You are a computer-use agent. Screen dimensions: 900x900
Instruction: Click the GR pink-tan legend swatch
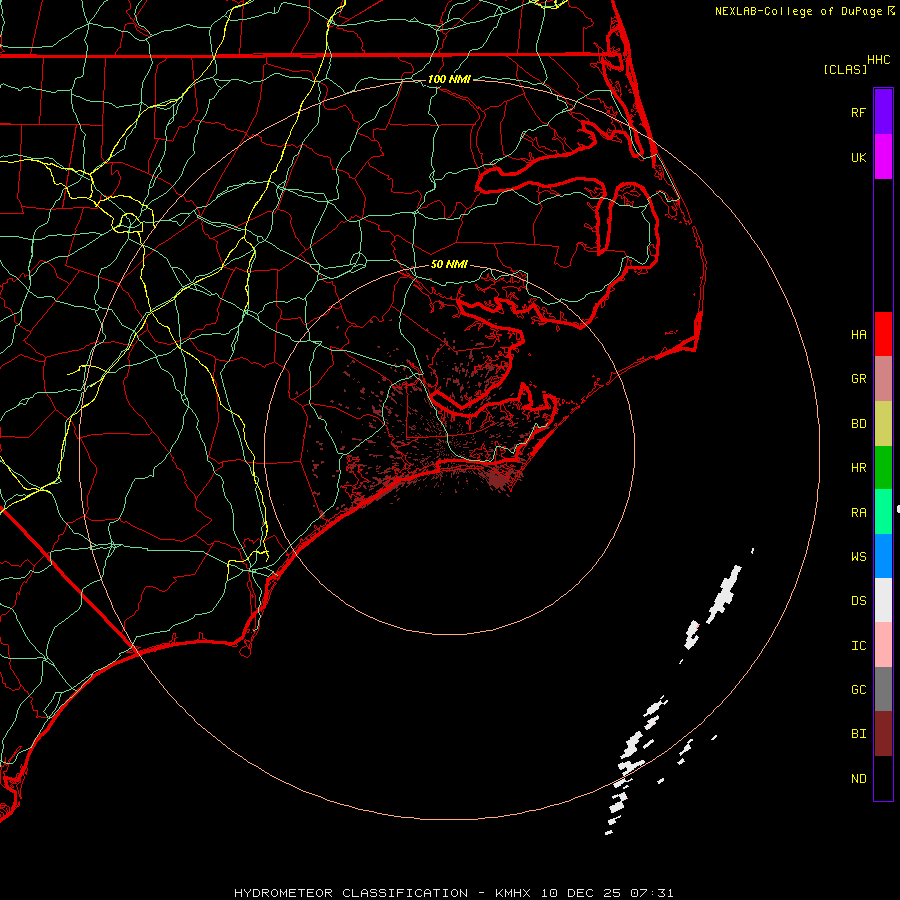pos(883,379)
